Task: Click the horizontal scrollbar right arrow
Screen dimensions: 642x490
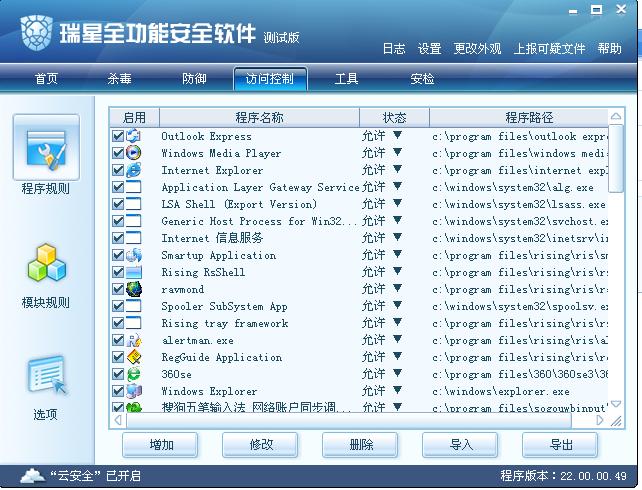Action: pyautogui.click(x=600, y=420)
